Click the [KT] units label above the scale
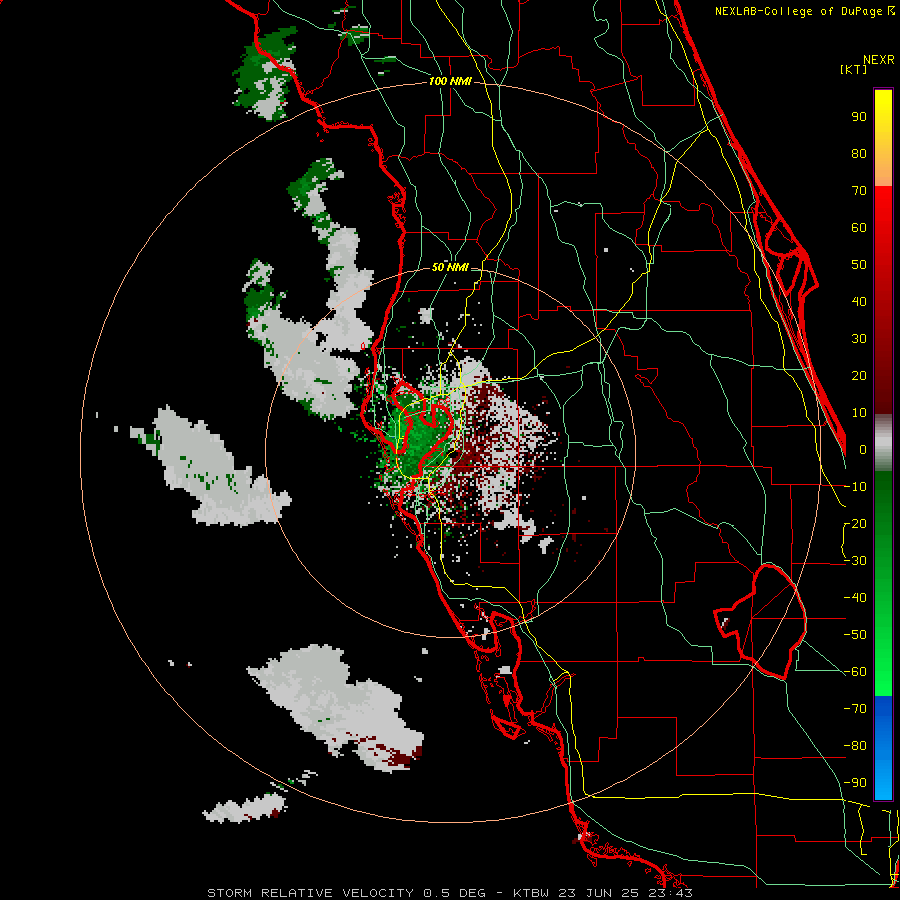Image resolution: width=900 pixels, height=900 pixels. pos(854,69)
